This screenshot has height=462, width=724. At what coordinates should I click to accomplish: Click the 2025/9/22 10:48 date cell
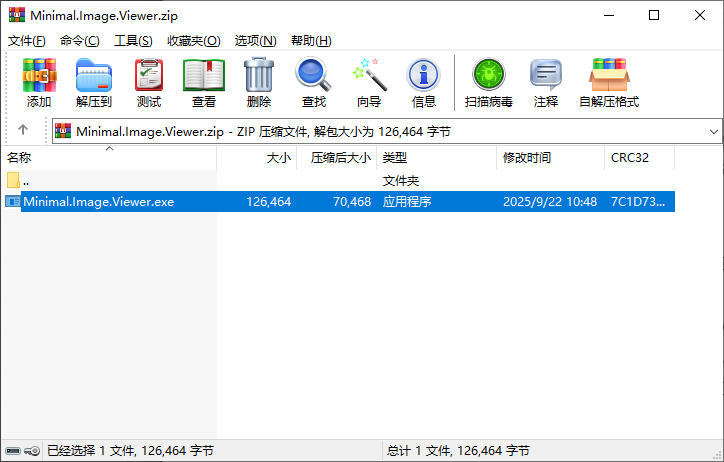click(550, 202)
